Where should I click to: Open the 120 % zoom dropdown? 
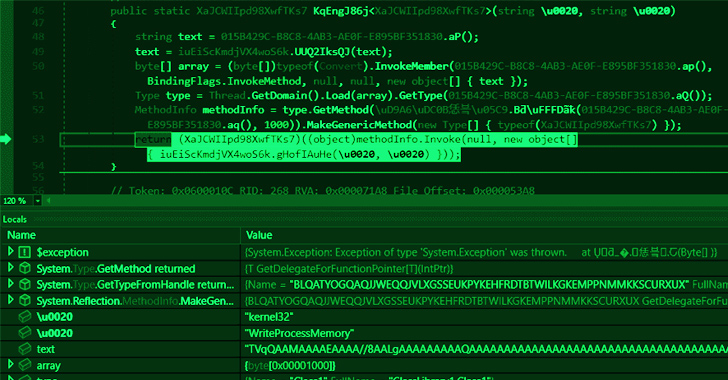[38, 201]
